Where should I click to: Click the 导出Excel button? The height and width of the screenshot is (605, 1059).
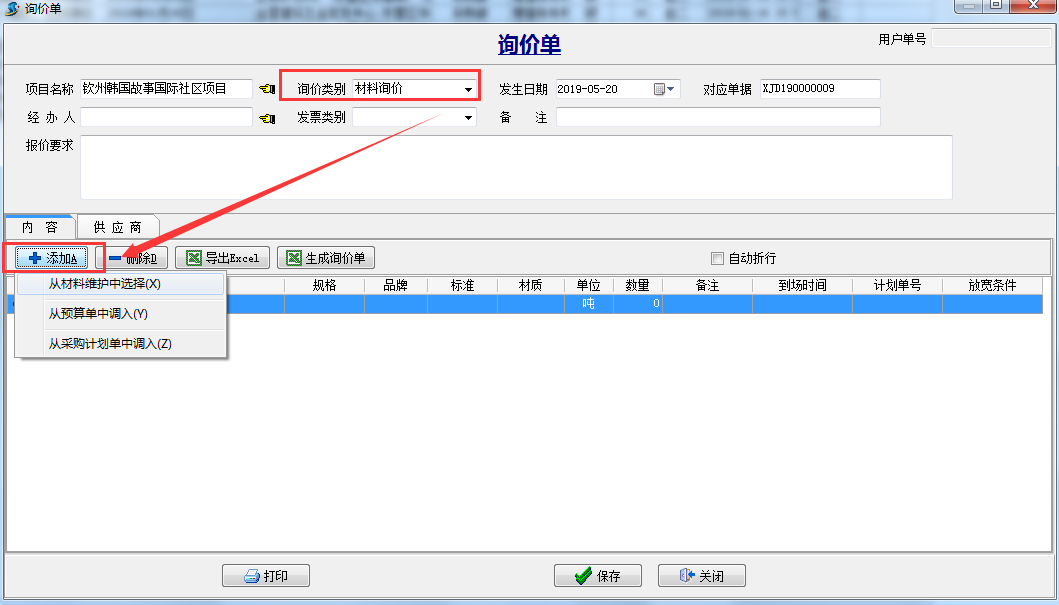(x=222, y=258)
